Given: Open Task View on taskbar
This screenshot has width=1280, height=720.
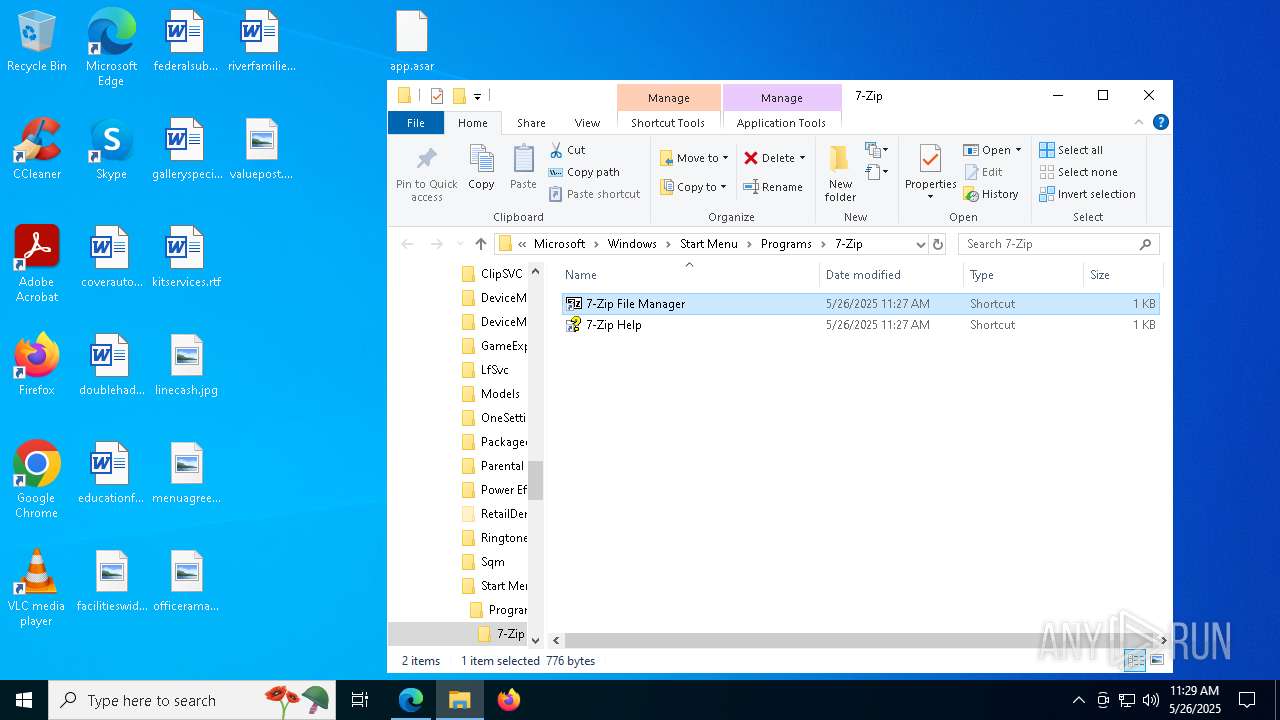Looking at the screenshot, I should [360, 700].
